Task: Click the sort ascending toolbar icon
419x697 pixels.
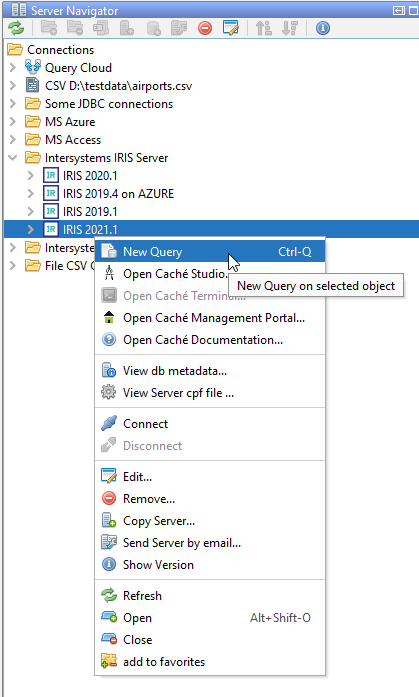Action: [x=263, y=28]
